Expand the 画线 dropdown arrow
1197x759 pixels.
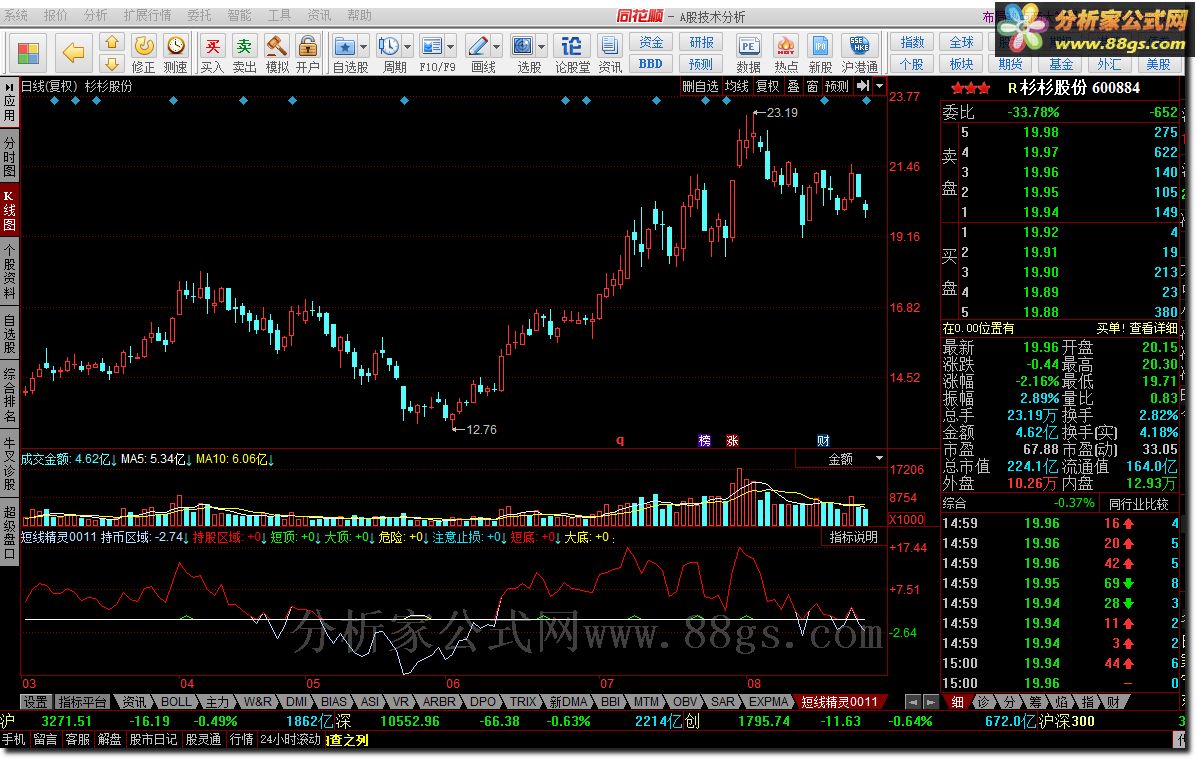[x=497, y=47]
